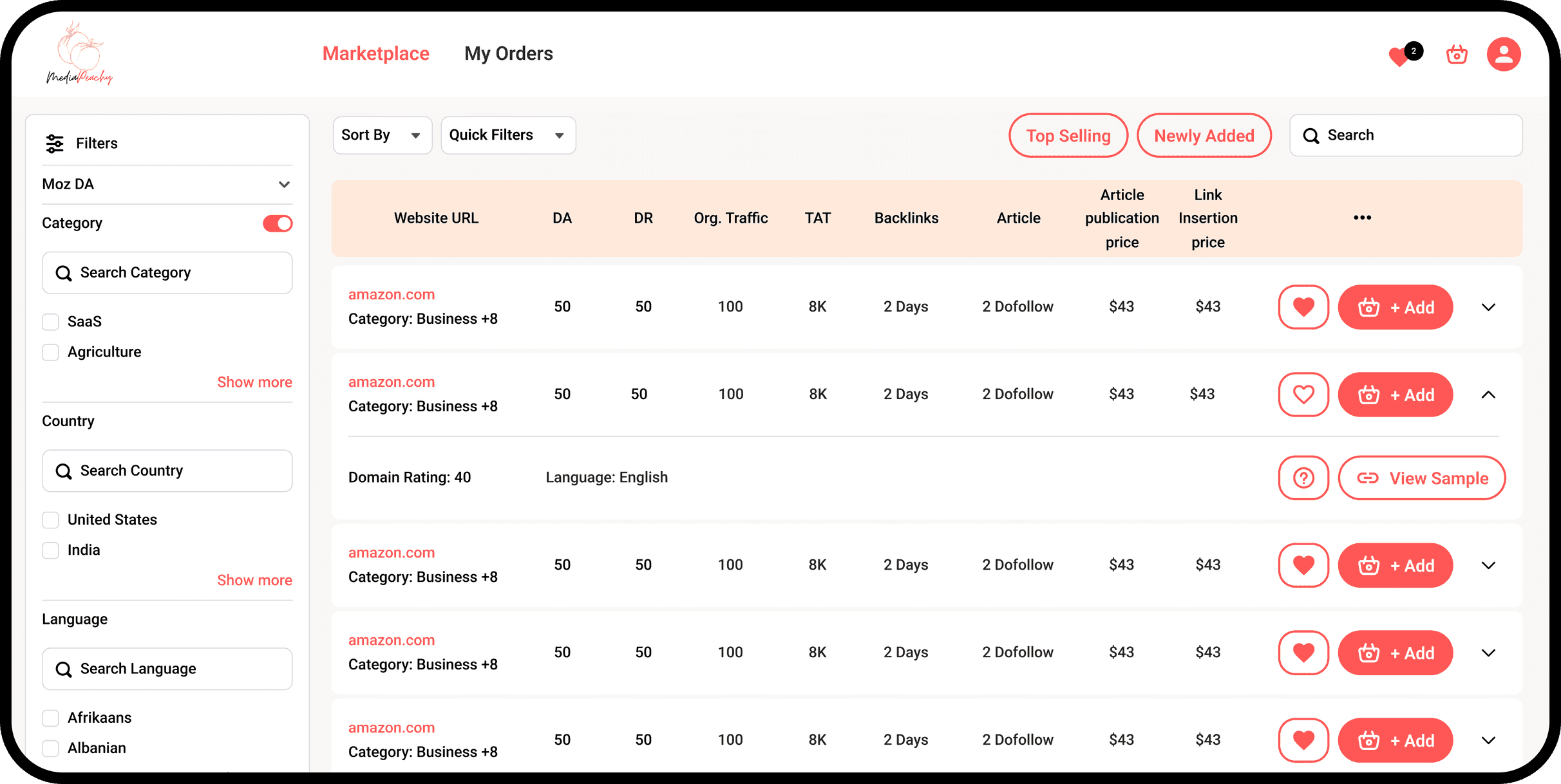Open the shopping basket in the header
This screenshot has width=1561, height=784.
tap(1457, 55)
